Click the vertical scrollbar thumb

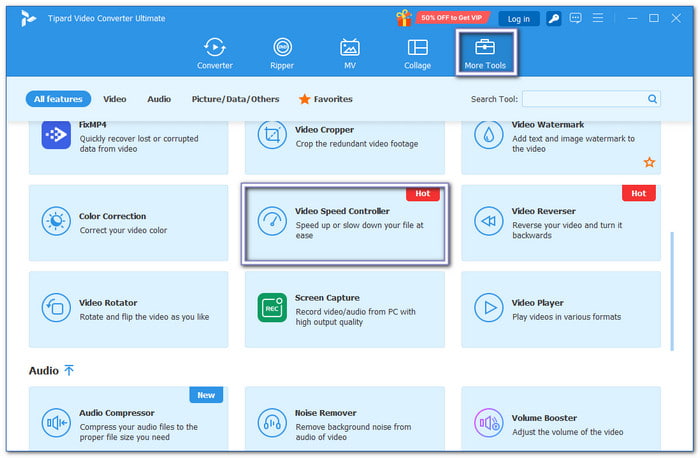[x=672, y=291]
